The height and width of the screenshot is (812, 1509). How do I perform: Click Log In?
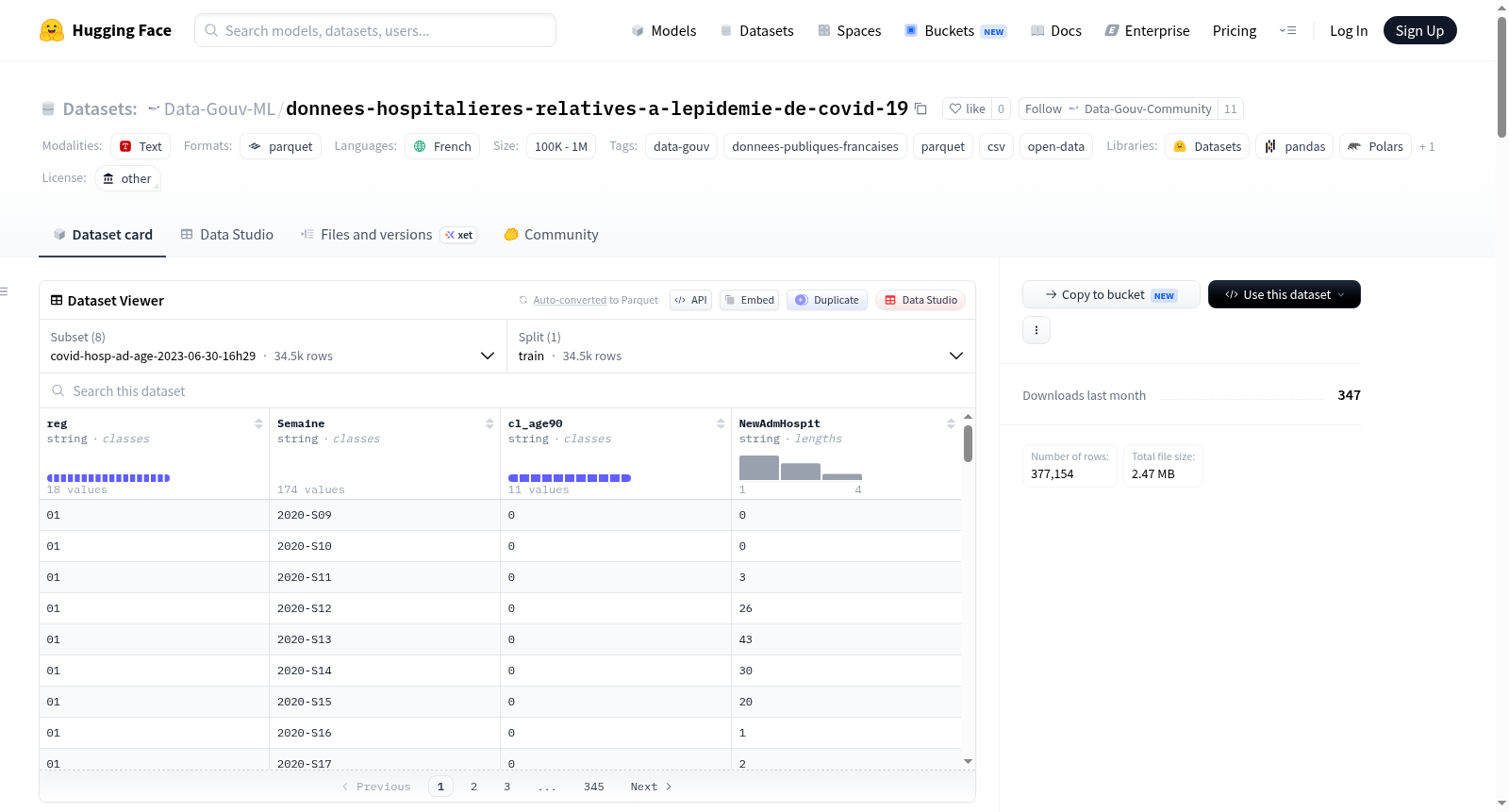(1349, 31)
